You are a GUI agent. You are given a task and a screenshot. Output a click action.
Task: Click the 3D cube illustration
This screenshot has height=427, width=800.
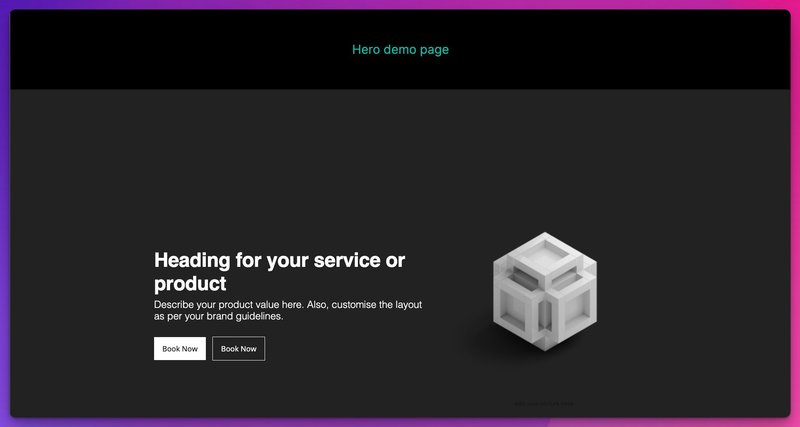point(544,290)
